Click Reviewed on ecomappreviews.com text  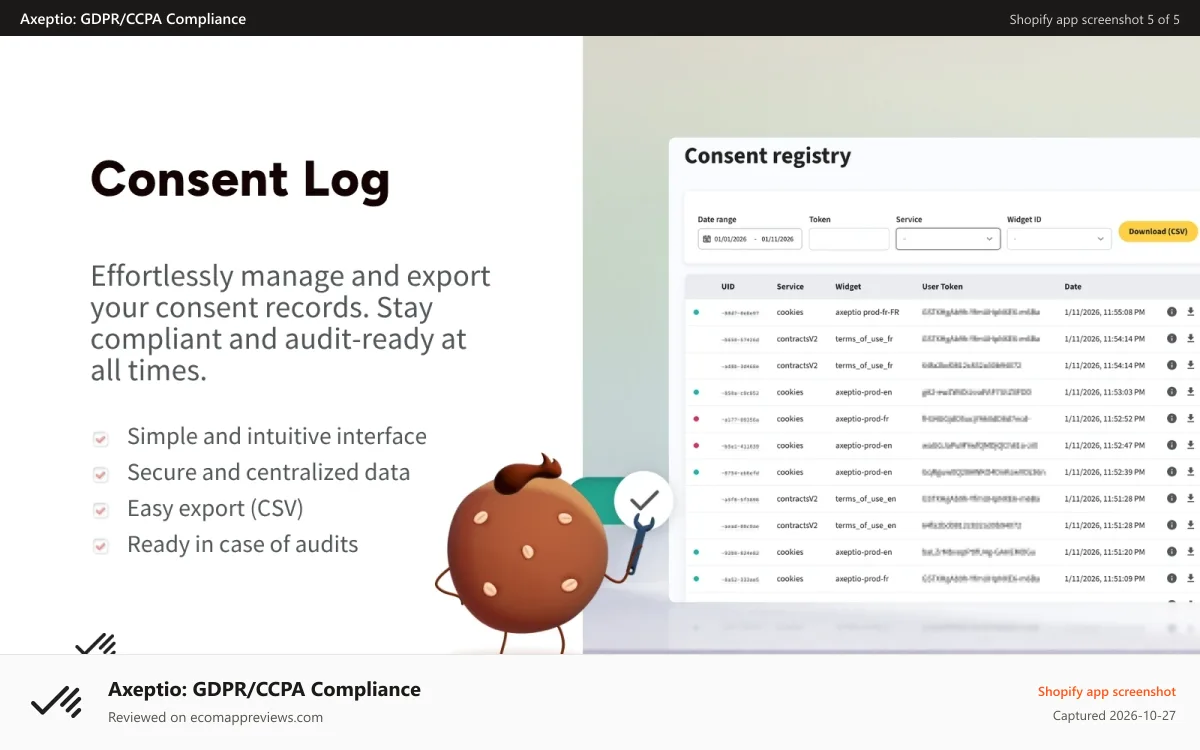pos(215,717)
